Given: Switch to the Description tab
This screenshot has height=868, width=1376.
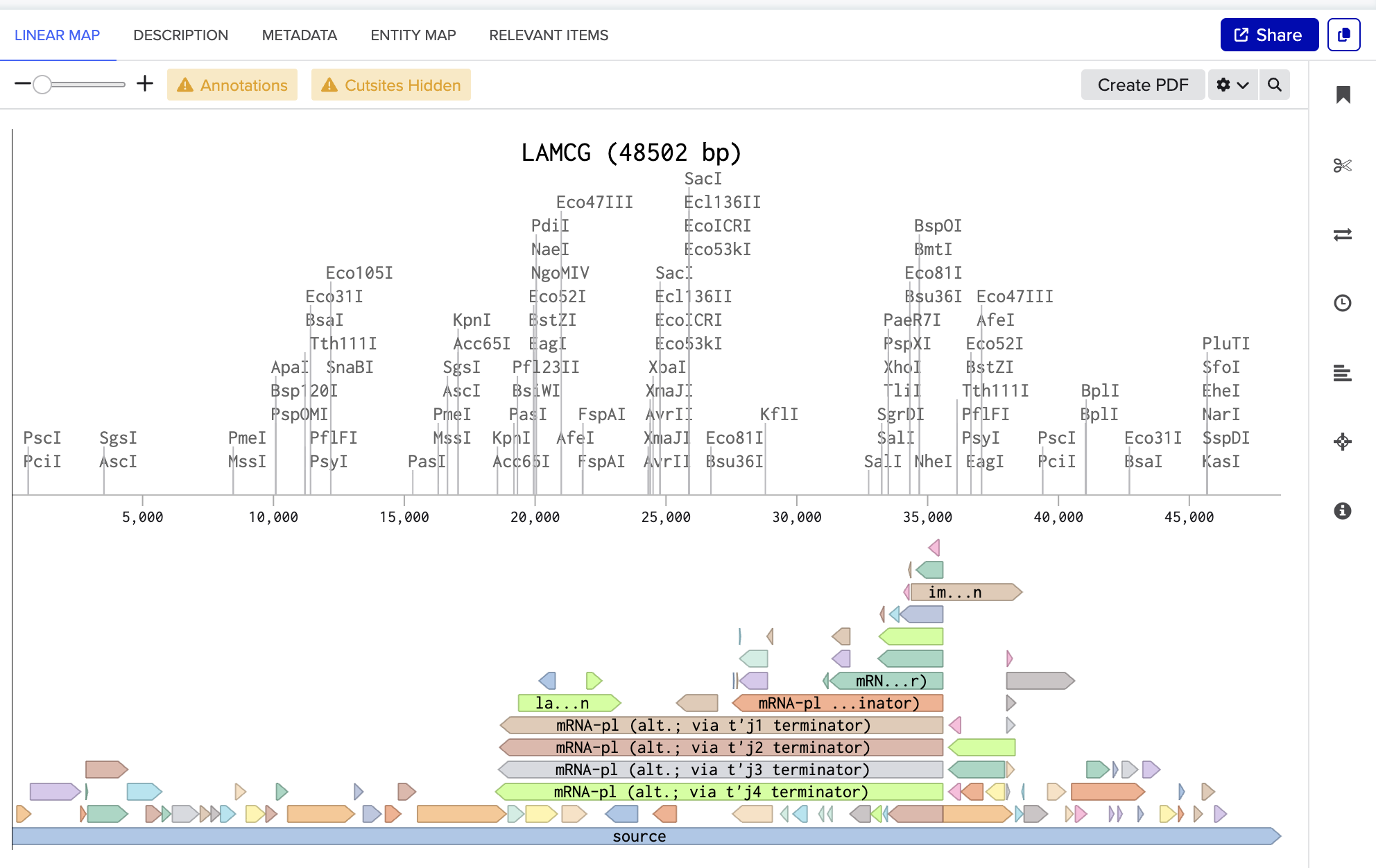Looking at the screenshot, I should [x=180, y=35].
